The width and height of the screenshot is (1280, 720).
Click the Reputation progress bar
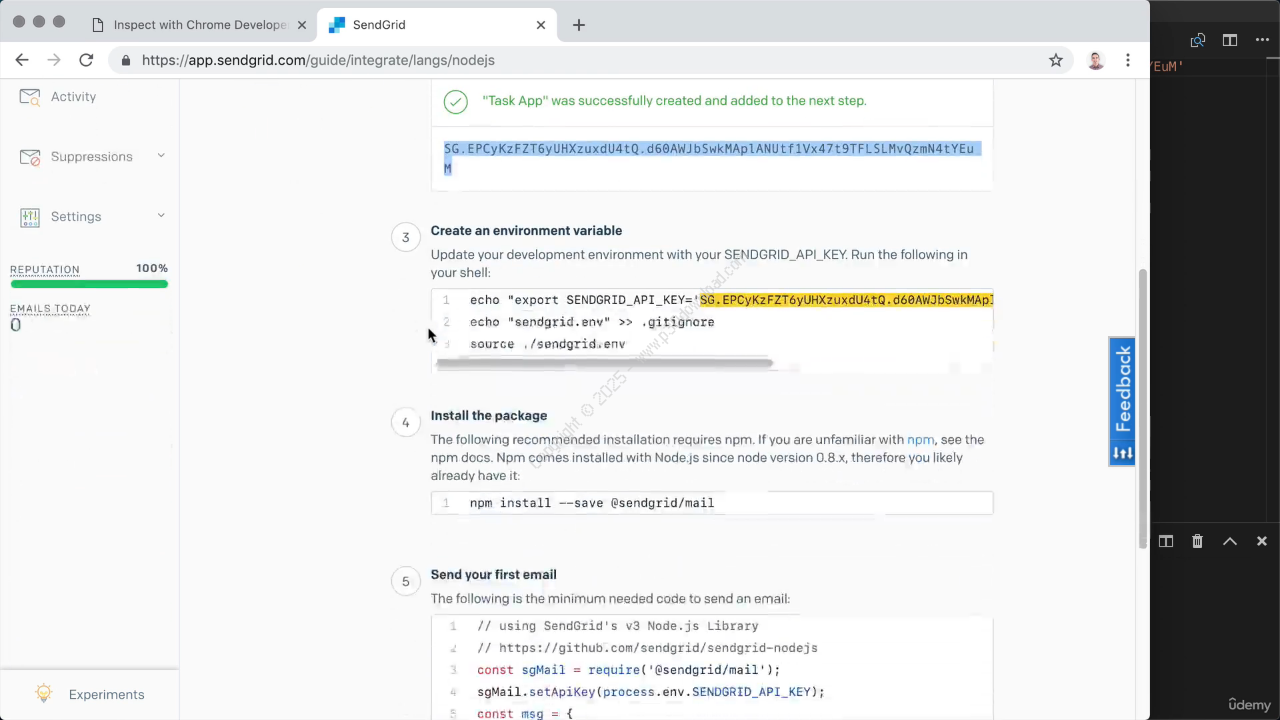tap(89, 284)
